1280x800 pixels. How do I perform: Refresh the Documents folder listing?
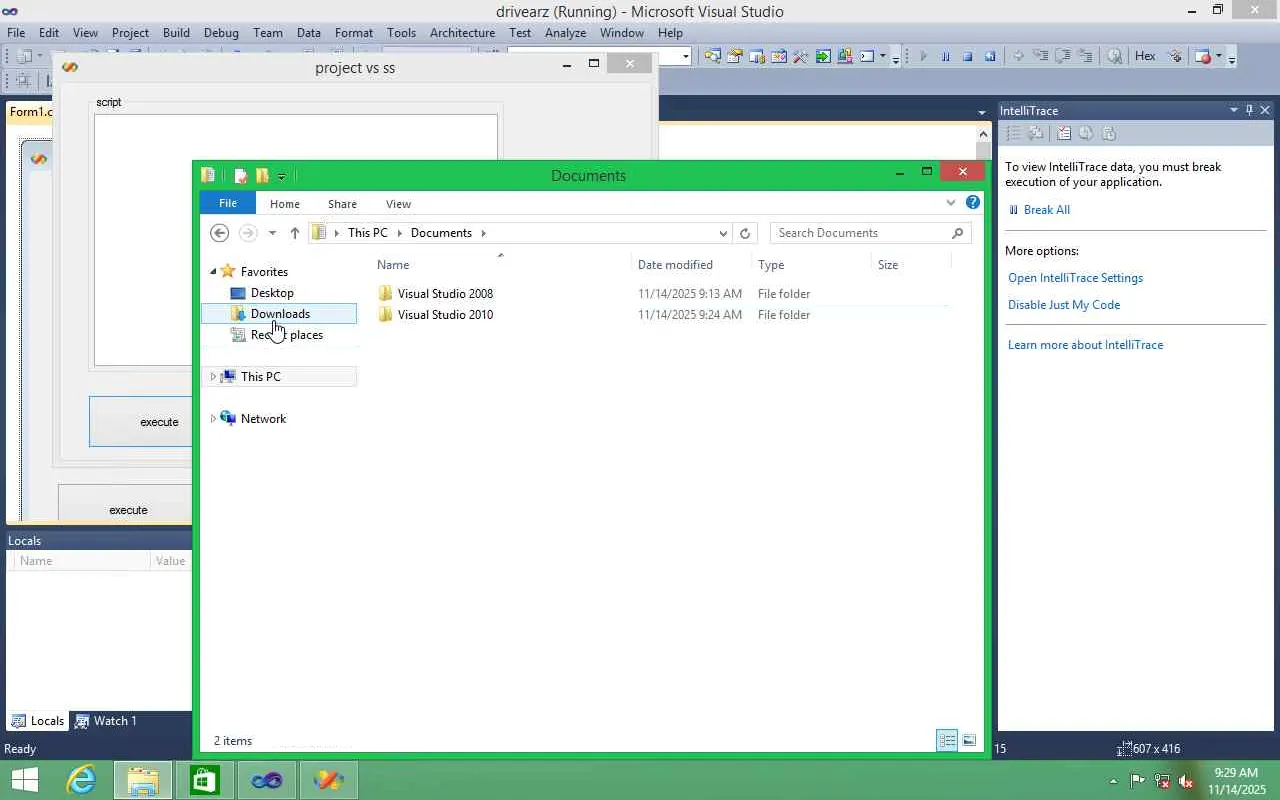pyautogui.click(x=744, y=233)
